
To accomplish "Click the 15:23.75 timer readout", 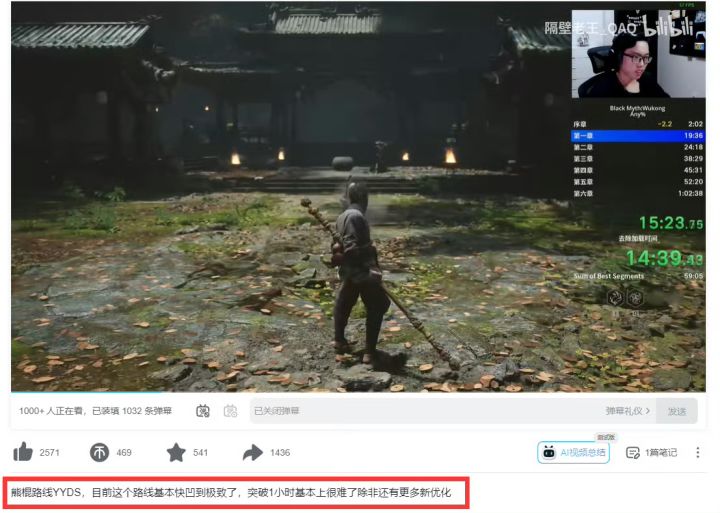I will [671, 223].
